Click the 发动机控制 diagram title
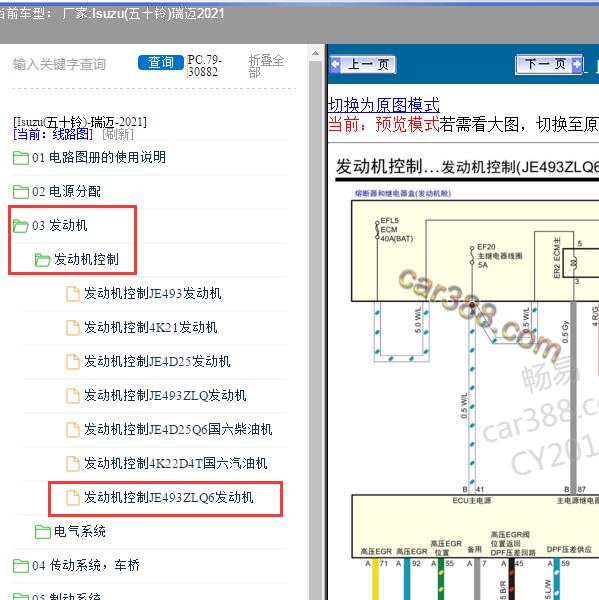This screenshot has width=599, height=600. (x=467, y=167)
